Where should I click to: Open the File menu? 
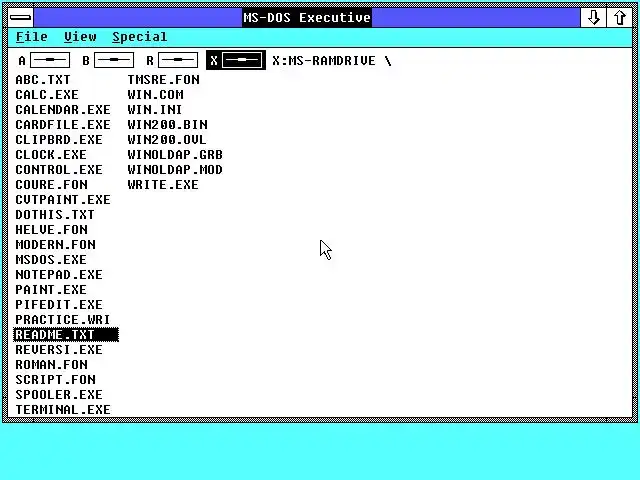point(31,37)
